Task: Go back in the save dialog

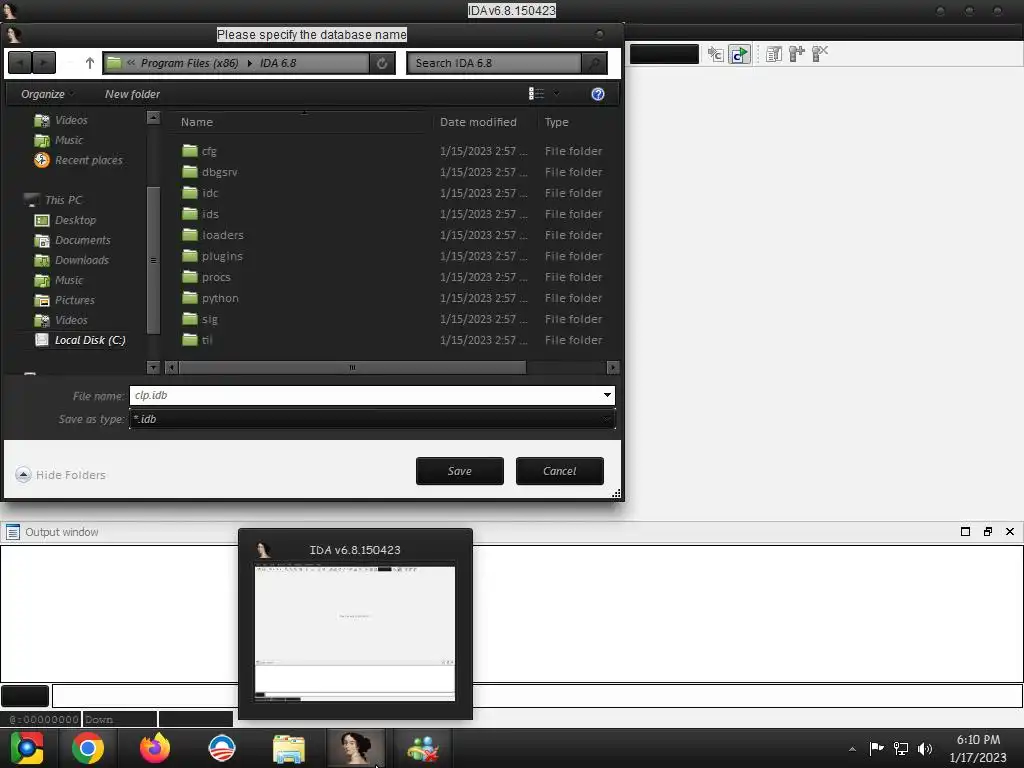Action: [x=20, y=63]
